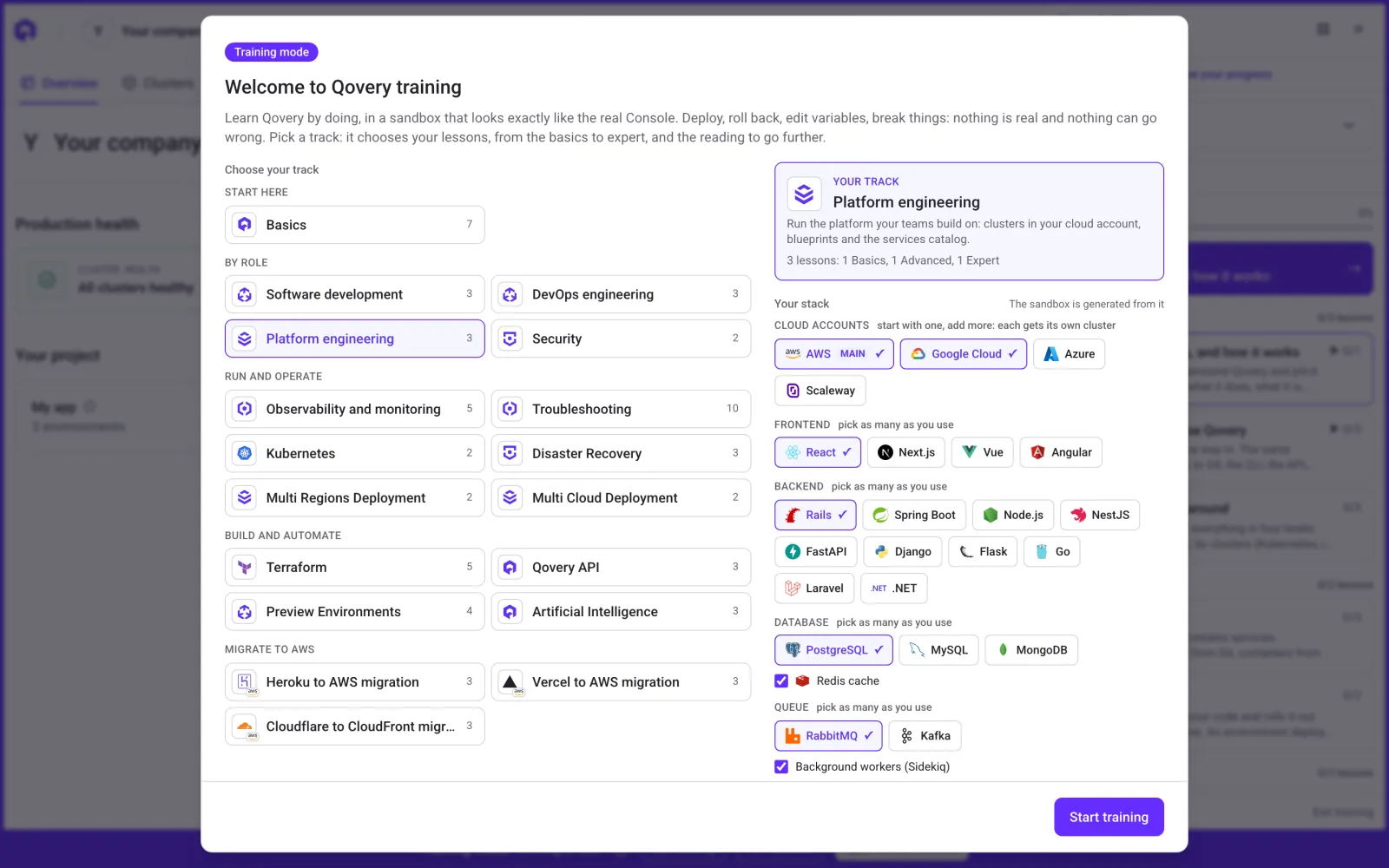
Task: Click the Qovery API track icon
Action: click(510, 567)
